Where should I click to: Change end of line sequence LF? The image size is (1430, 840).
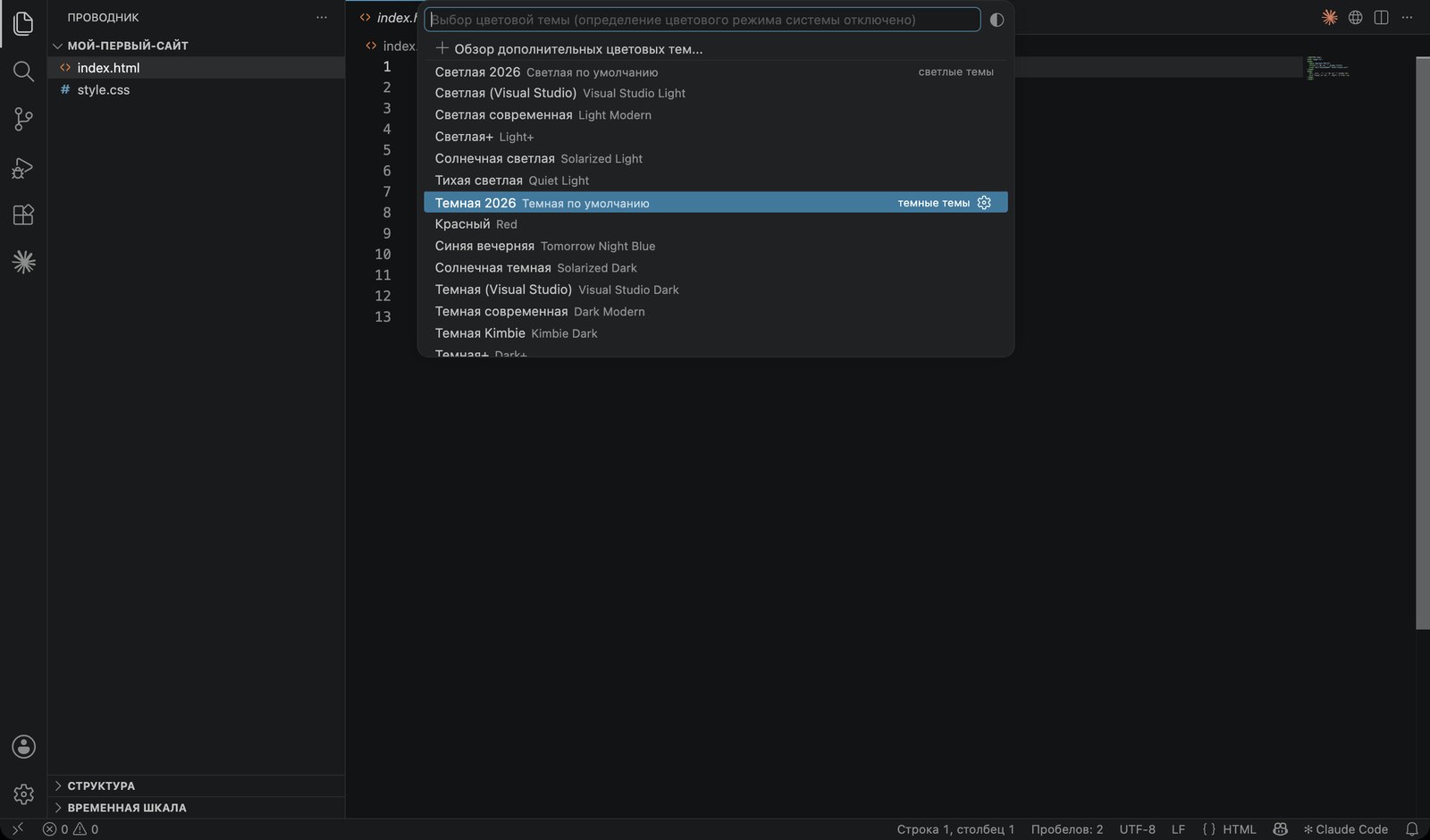click(1178, 829)
